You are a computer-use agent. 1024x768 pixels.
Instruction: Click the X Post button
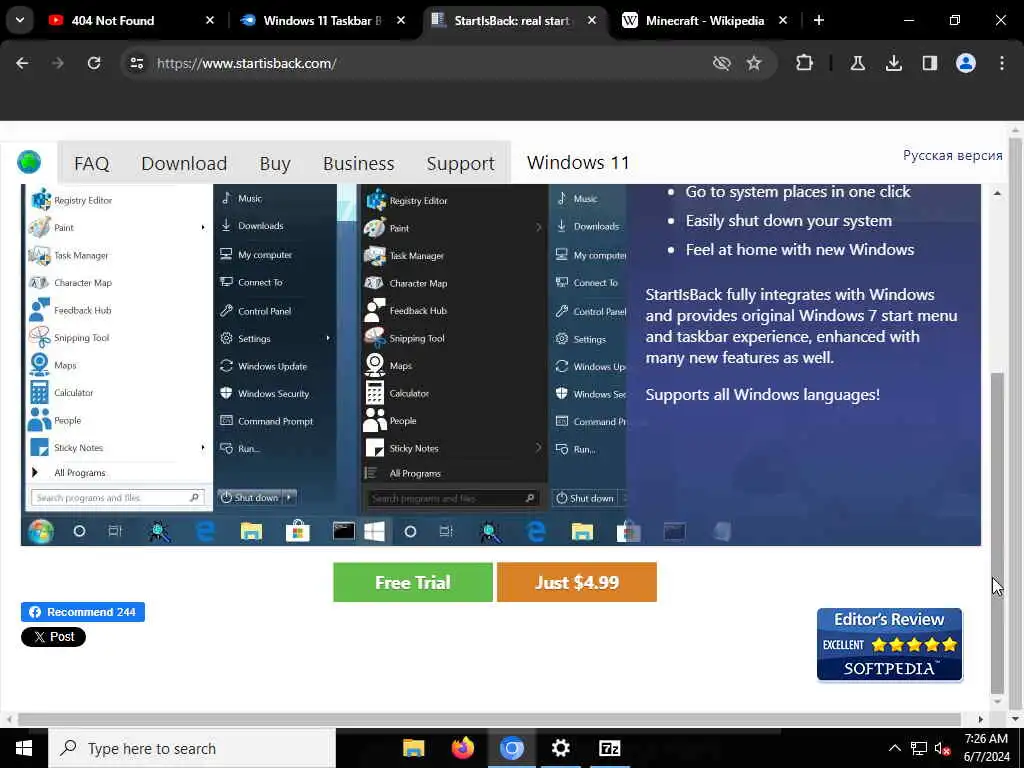tap(53, 637)
